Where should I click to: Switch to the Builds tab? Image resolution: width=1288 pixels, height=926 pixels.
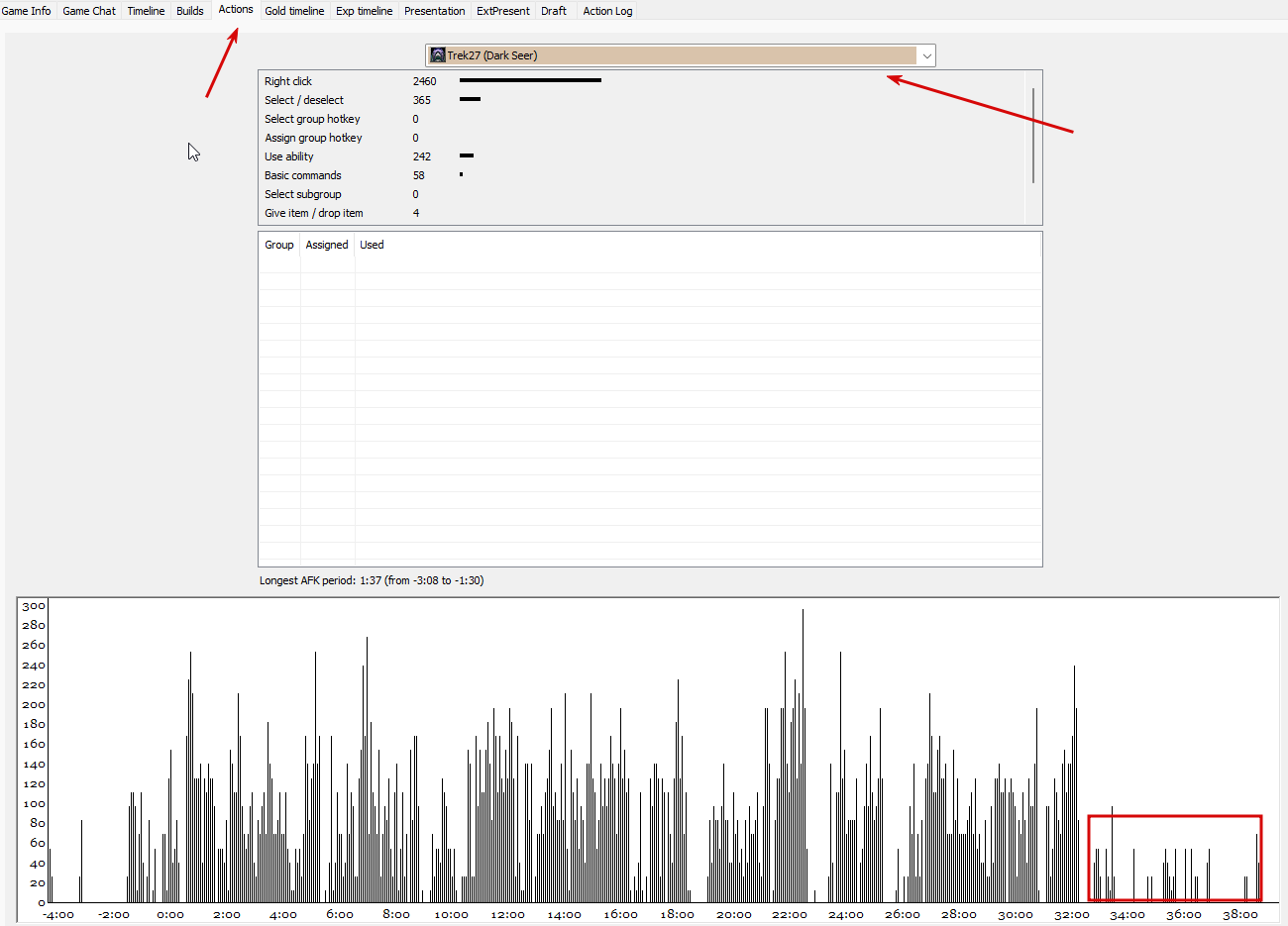(x=190, y=11)
